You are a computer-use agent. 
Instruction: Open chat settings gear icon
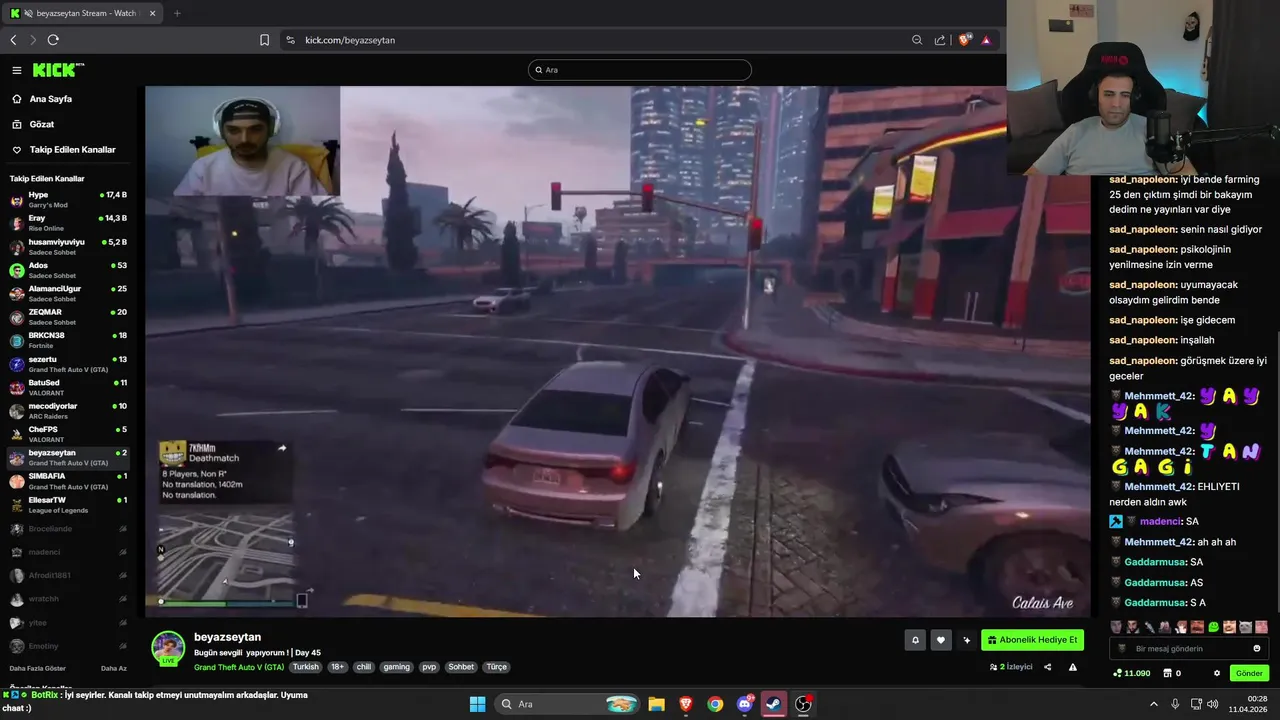[x=1217, y=673]
